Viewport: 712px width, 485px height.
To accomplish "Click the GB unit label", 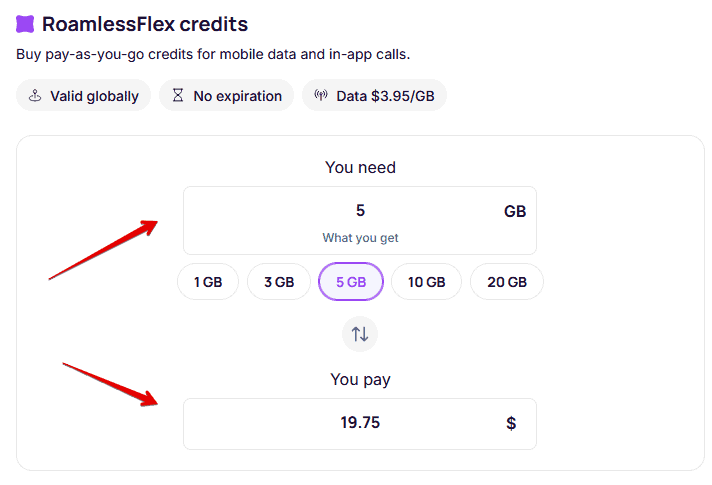I will (x=515, y=211).
